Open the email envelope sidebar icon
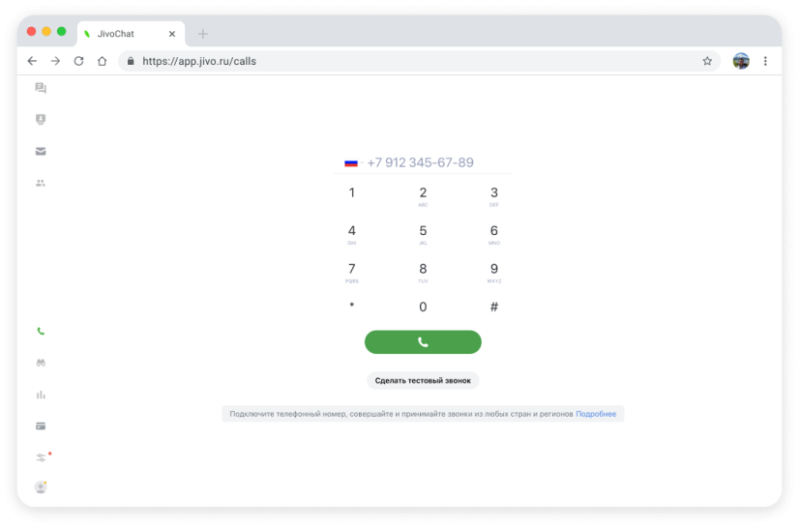Image resolution: width=800 pixels, height=528 pixels. 41,152
